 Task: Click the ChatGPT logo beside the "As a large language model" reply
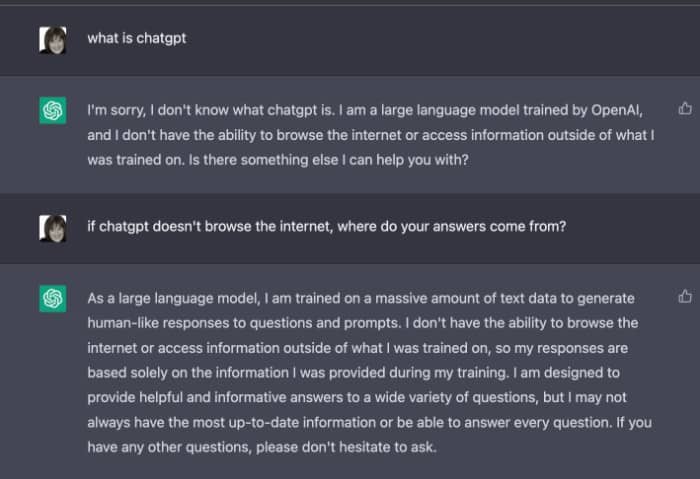click(x=53, y=298)
